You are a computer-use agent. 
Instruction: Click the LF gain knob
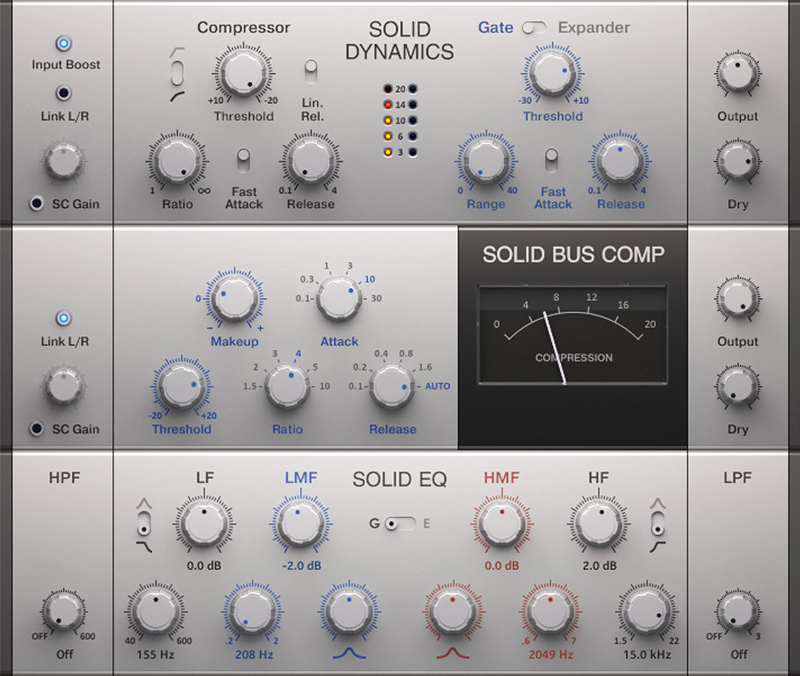204,523
